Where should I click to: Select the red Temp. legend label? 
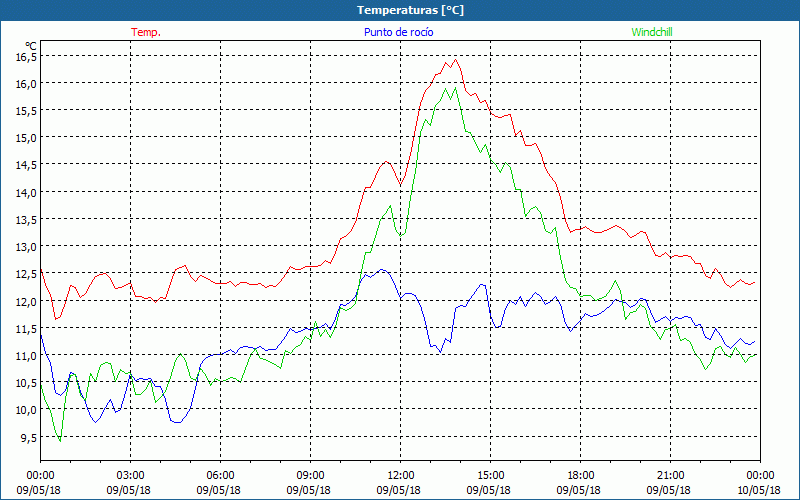tap(146, 32)
